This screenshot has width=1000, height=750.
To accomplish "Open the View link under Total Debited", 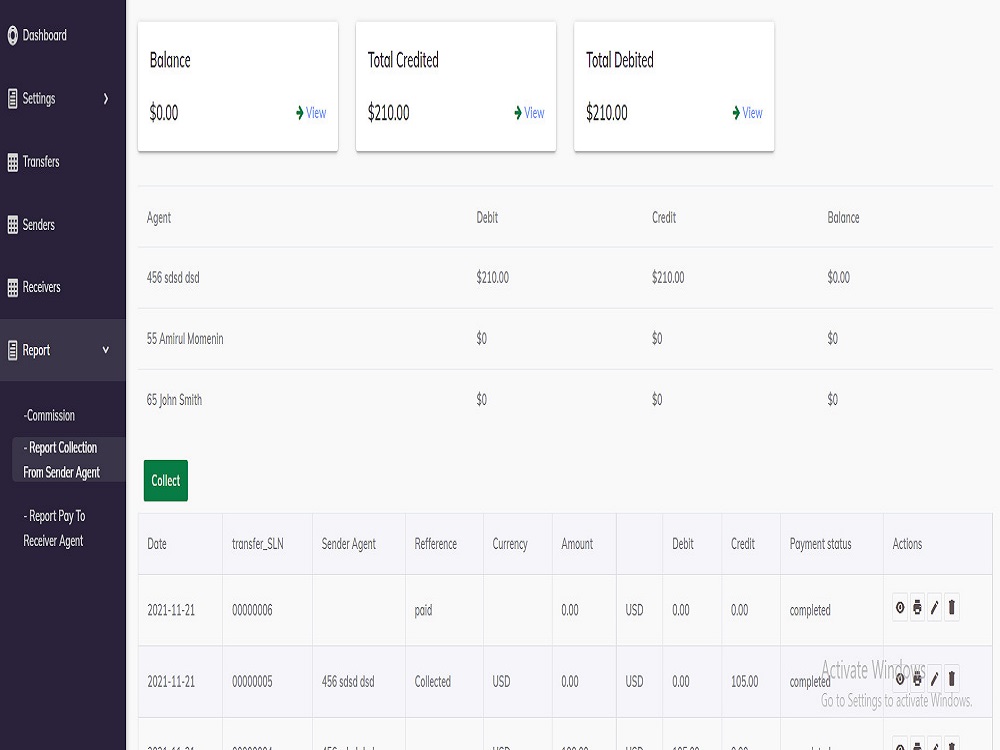I will [753, 113].
